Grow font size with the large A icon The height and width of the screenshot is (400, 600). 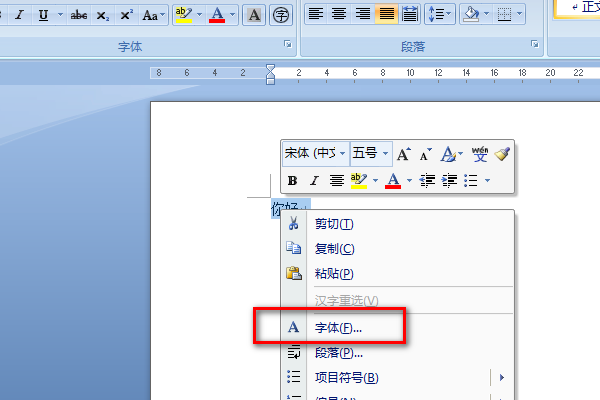pos(403,154)
